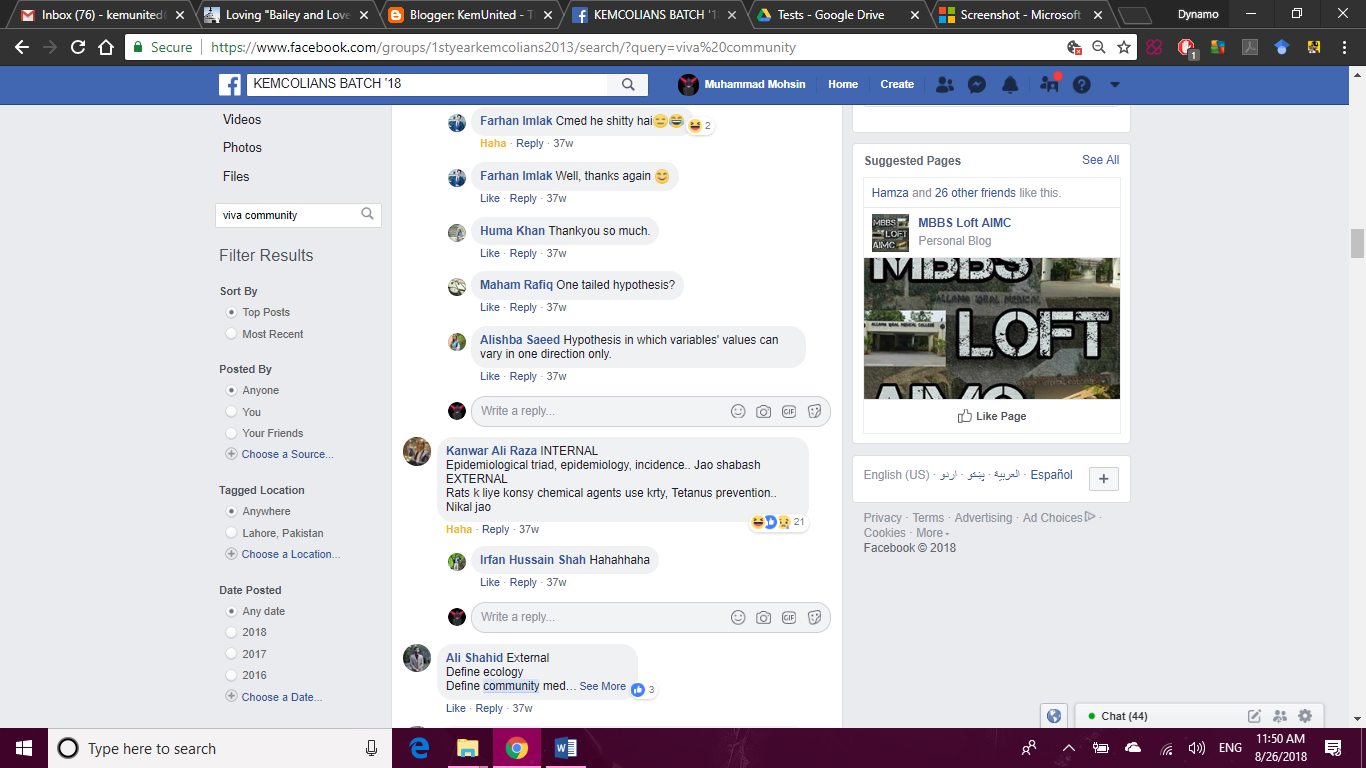Reply to Maham Rafiq's comment
Viewport: 1366px width, 768px height.
click(523, 307)
